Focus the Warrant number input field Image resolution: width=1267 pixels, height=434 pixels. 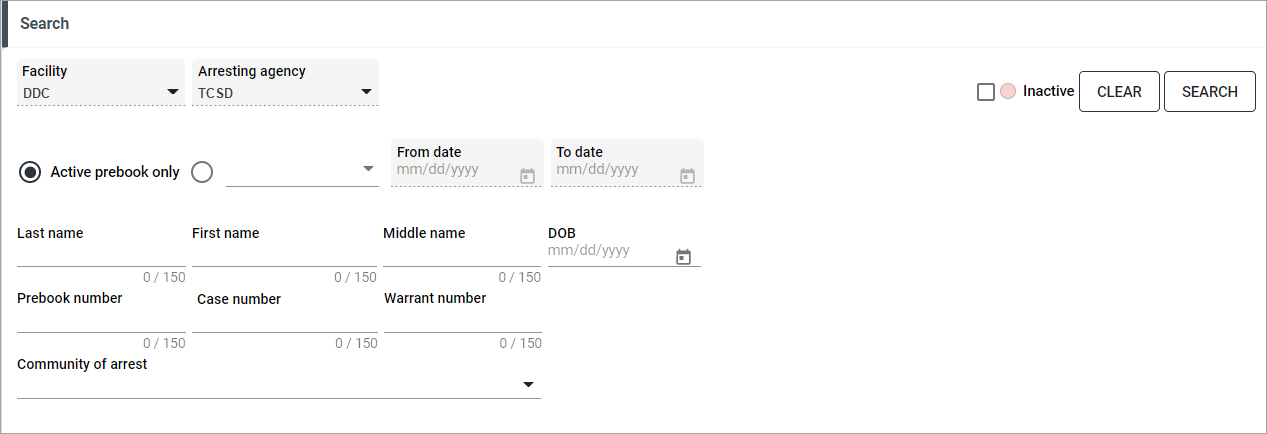tap(462, 321)
